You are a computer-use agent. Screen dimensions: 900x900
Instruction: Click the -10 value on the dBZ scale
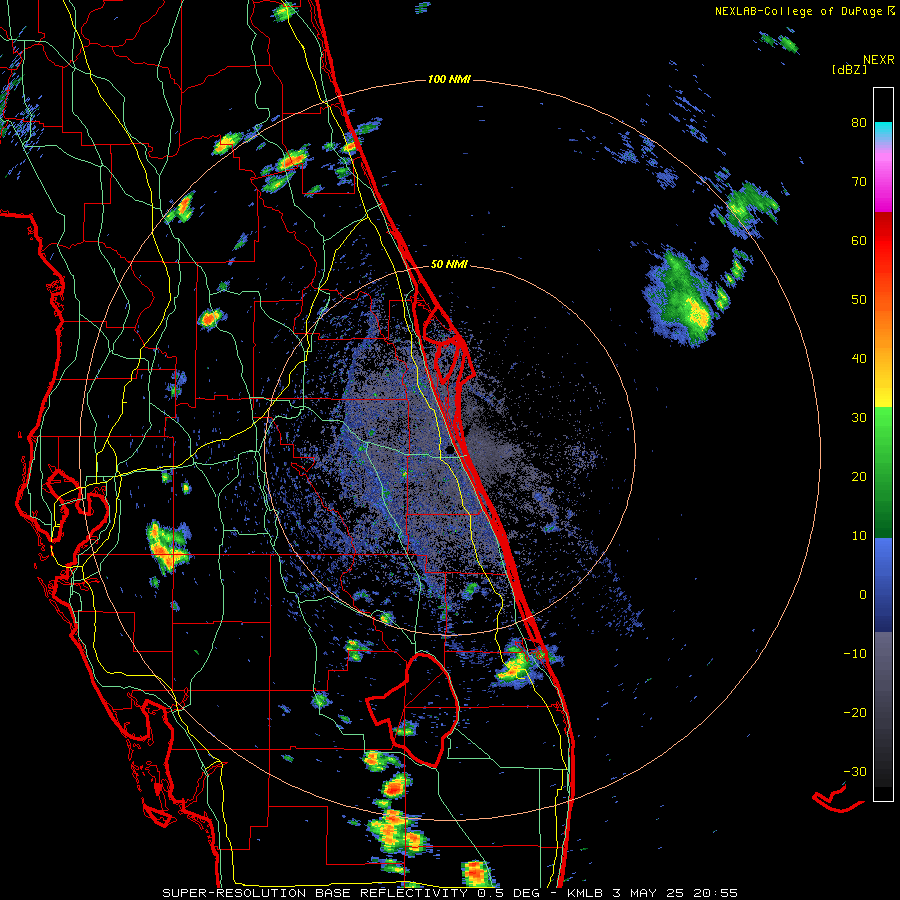[855, 654]
